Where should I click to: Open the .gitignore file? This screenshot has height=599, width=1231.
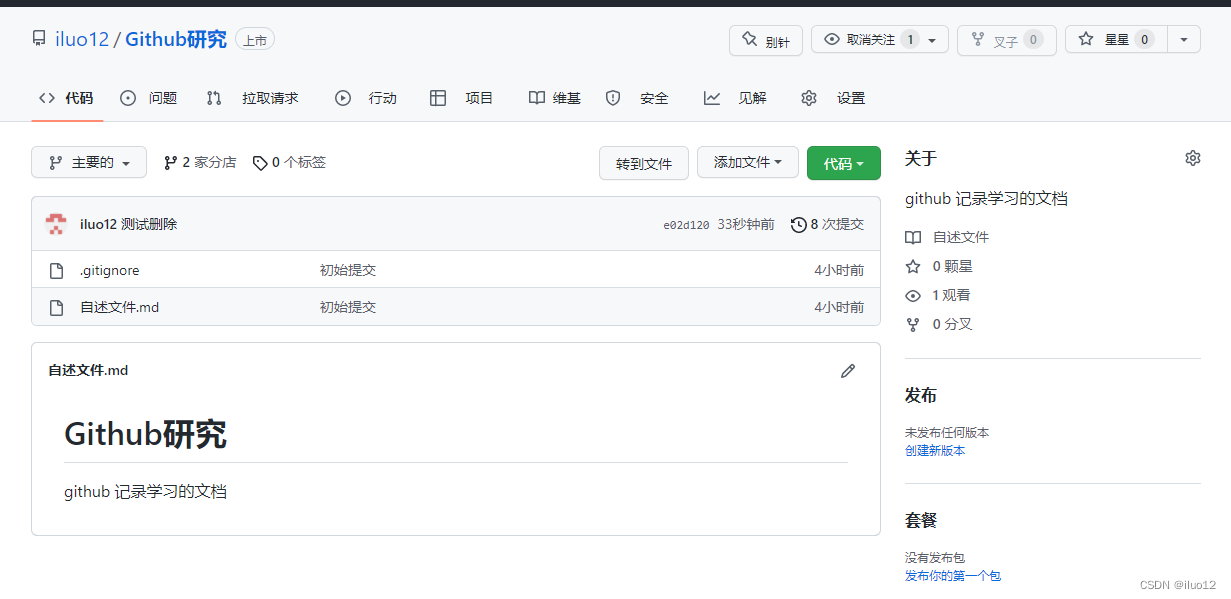[110, 270]
